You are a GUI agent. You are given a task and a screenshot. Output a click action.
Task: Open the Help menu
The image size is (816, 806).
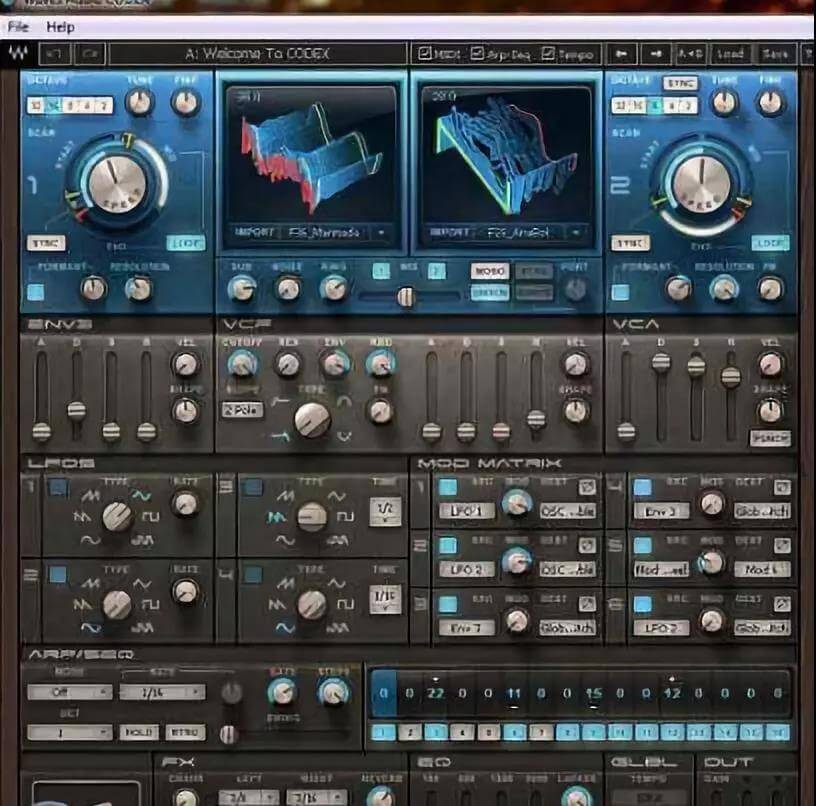(x=60, y=27)
